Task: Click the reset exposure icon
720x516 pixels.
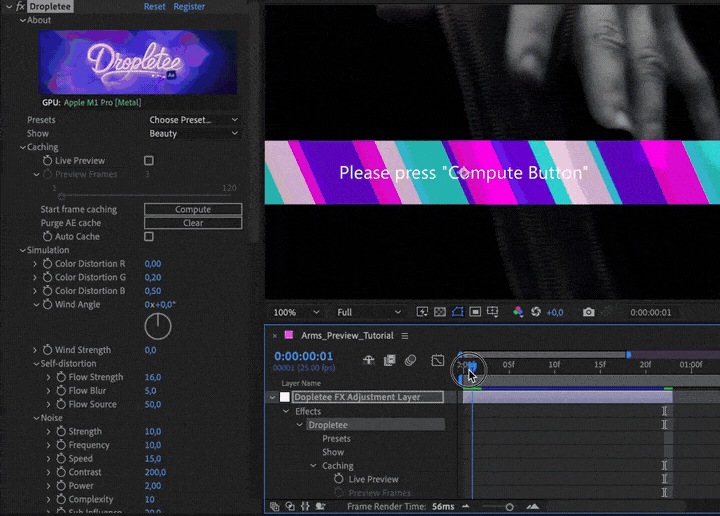Action: [x=535, y=313]
